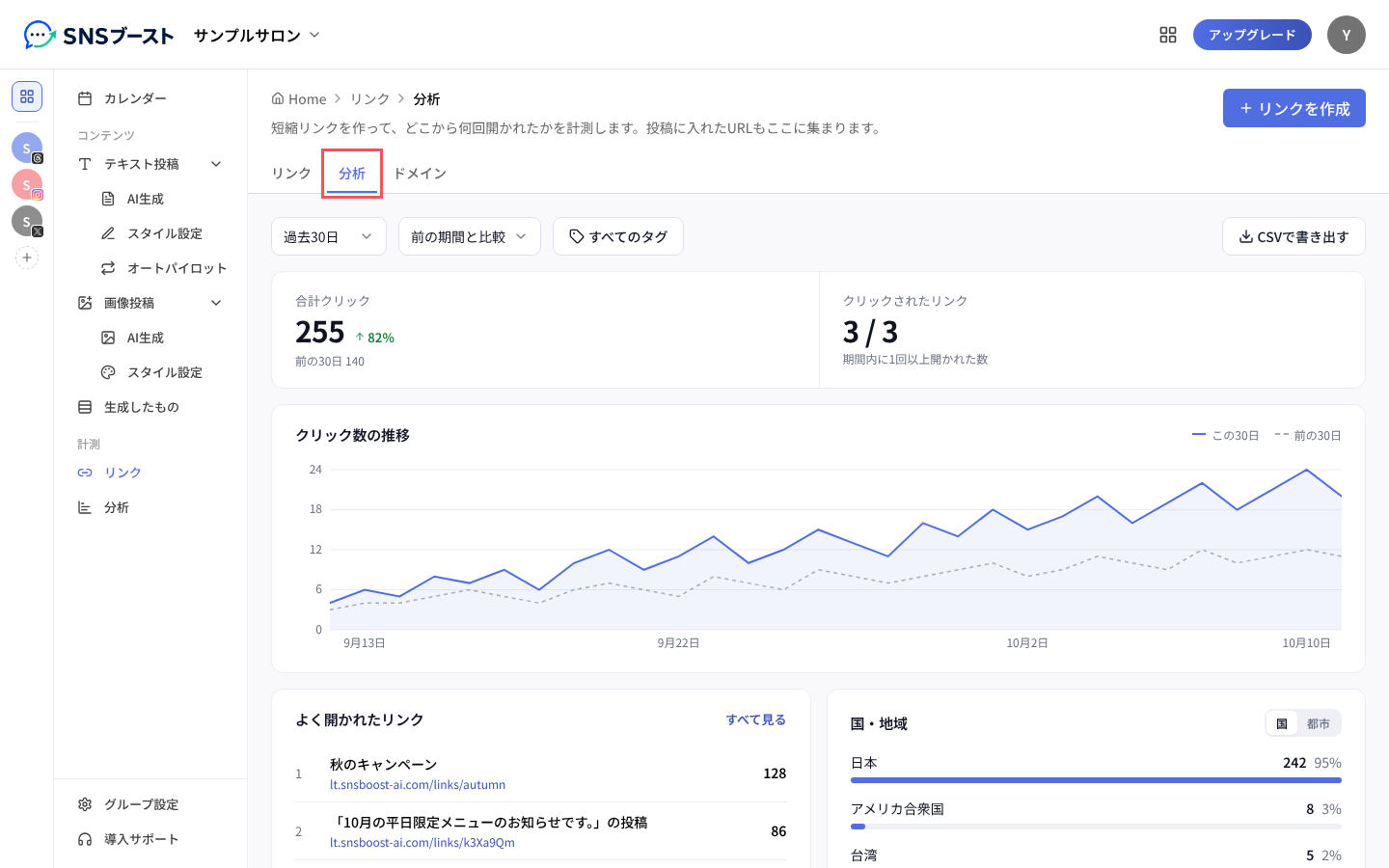Click the アメリカ合衆国 progress bar

pos(1096,827)
